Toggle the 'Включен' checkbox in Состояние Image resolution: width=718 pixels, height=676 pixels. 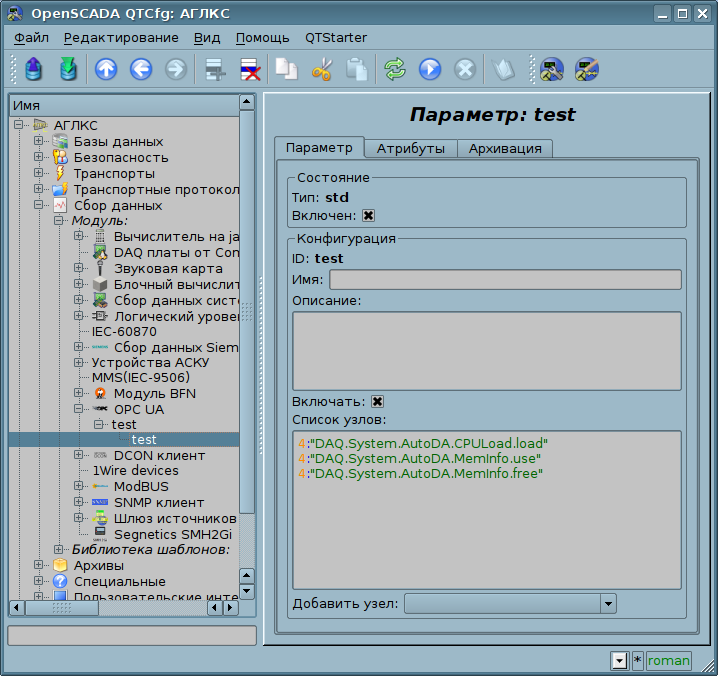click(368, 215)
